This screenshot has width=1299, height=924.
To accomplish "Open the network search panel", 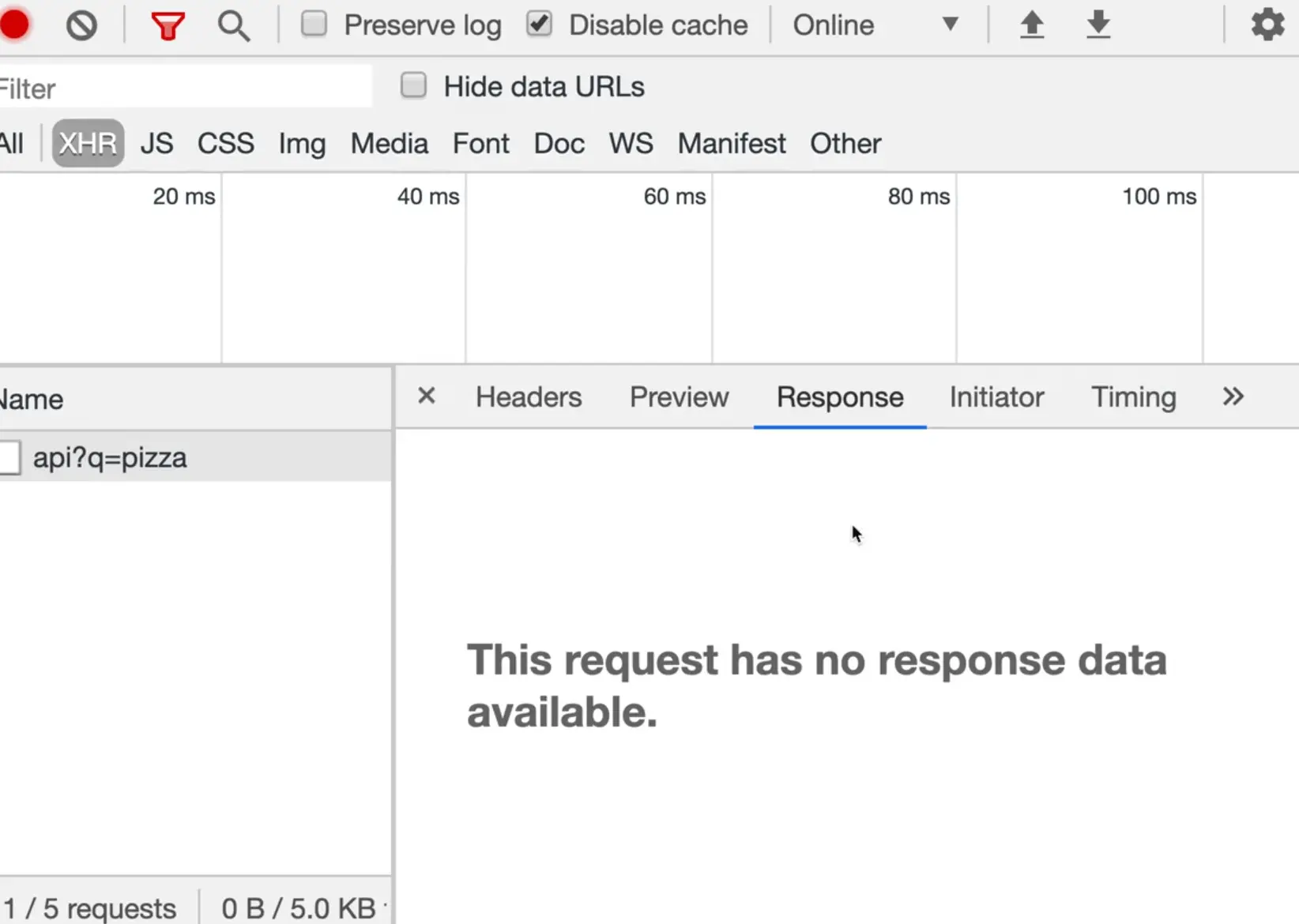I will point(234,26).
